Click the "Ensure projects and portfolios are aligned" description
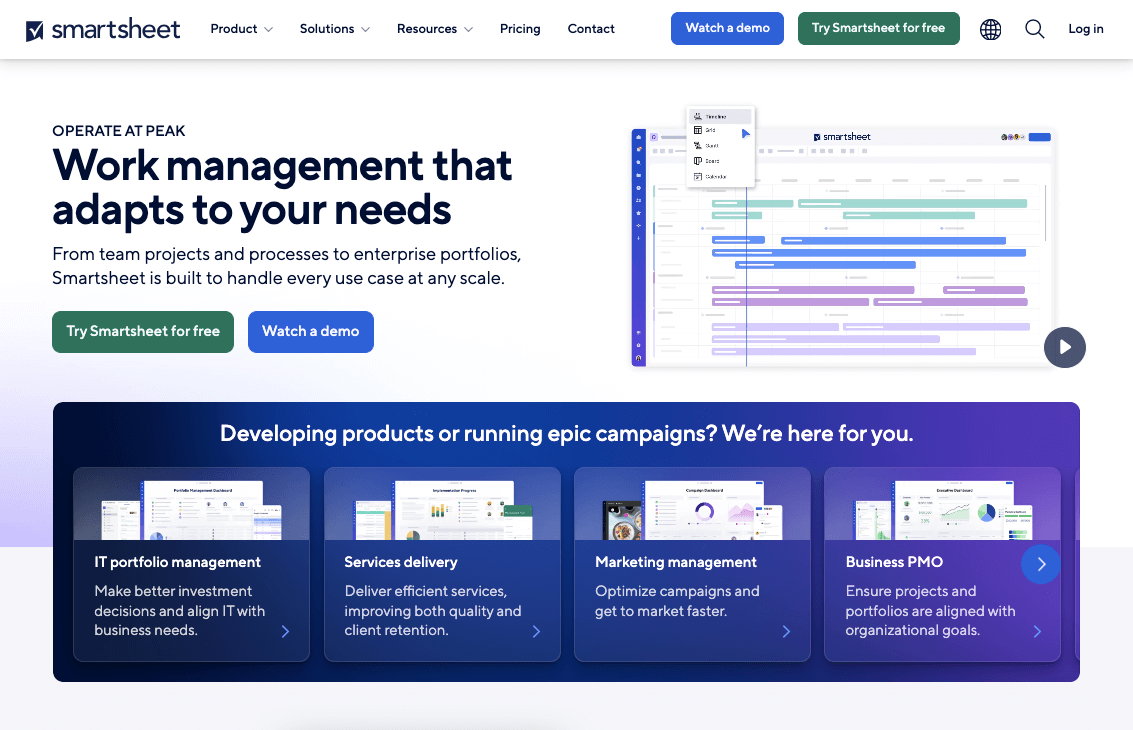Image resolution: width=1133 pixels, height=730 pixels. pyautogui.click(x=931, y=611)
